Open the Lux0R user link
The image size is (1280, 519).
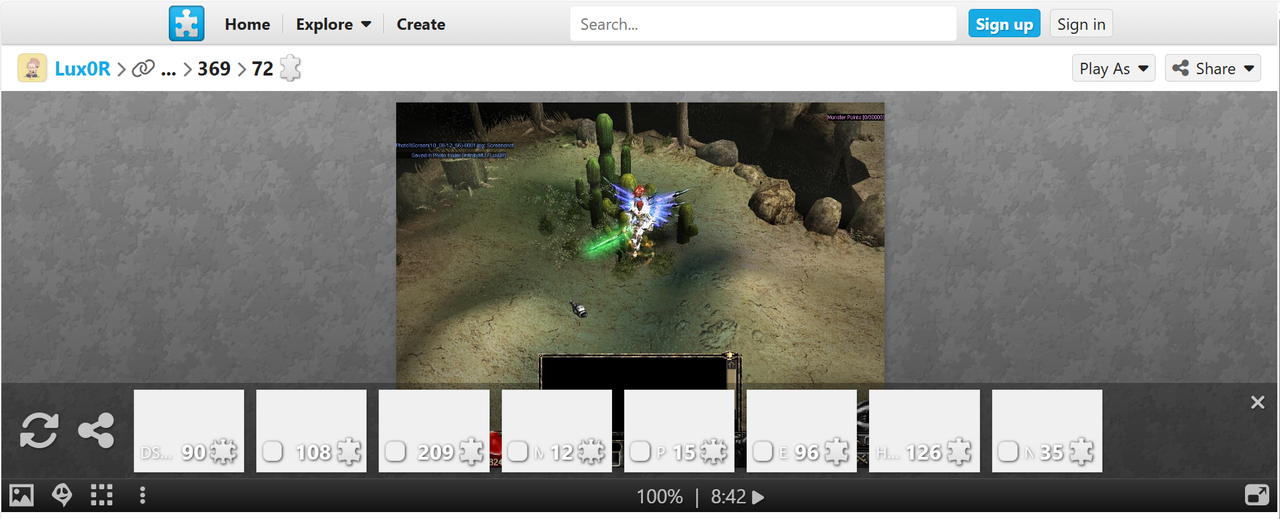[83, 69]
